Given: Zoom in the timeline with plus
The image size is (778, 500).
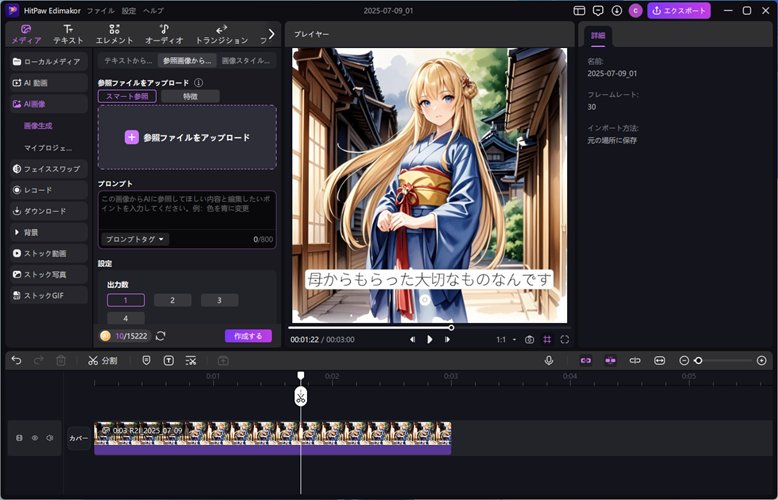Looking at the screenshot, I should [762, 361].
